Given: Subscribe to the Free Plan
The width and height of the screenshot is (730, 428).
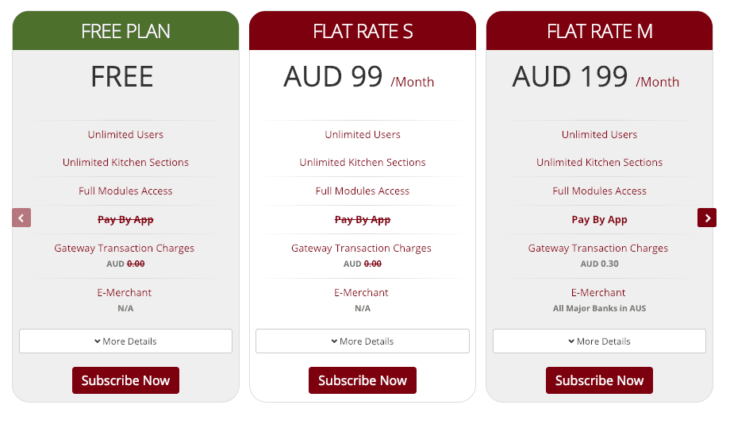Looking at the screenshot, I should click(125, 380).
